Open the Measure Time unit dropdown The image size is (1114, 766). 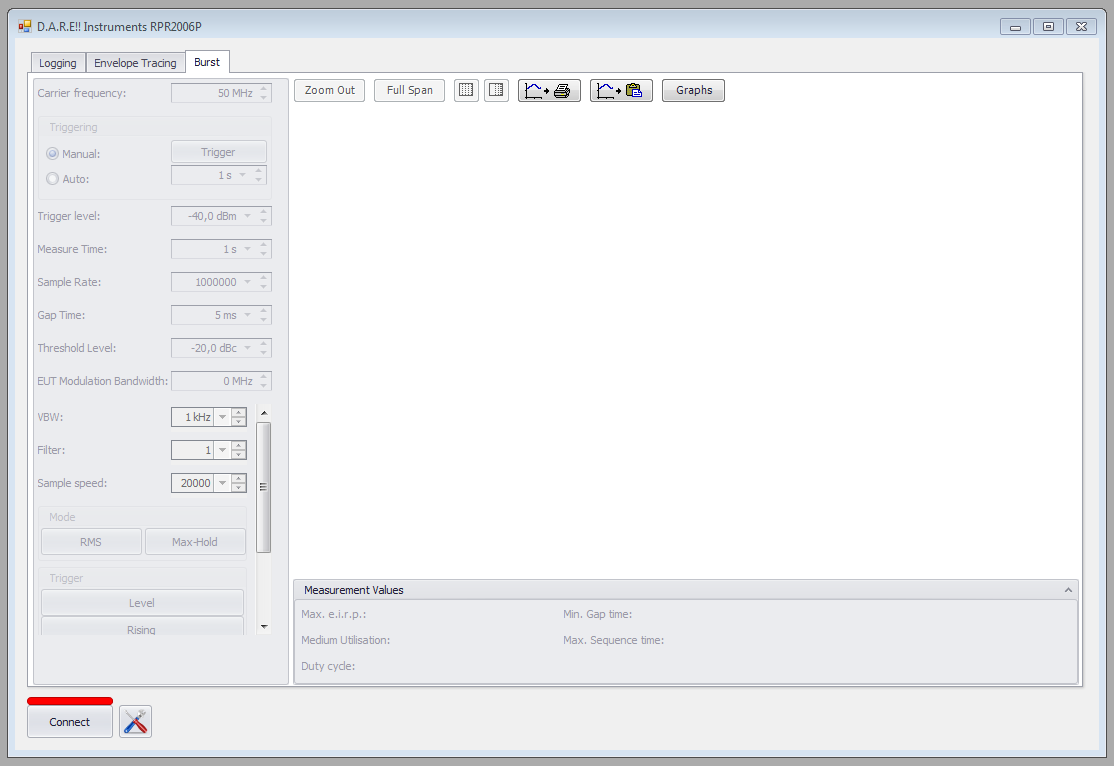pos(248,249)
